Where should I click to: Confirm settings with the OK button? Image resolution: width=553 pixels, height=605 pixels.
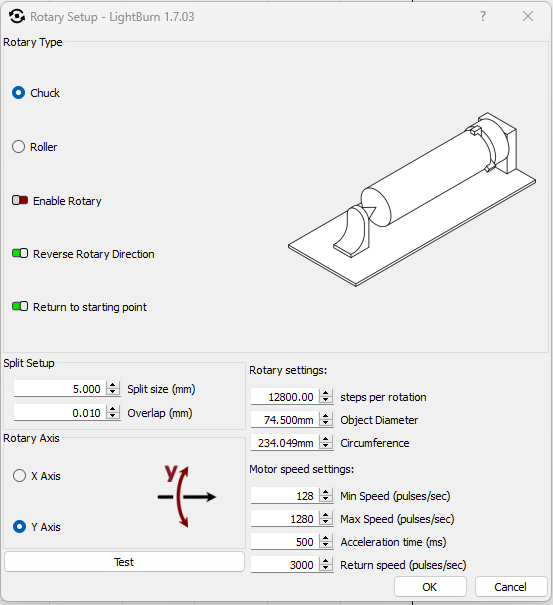point(430,587)
